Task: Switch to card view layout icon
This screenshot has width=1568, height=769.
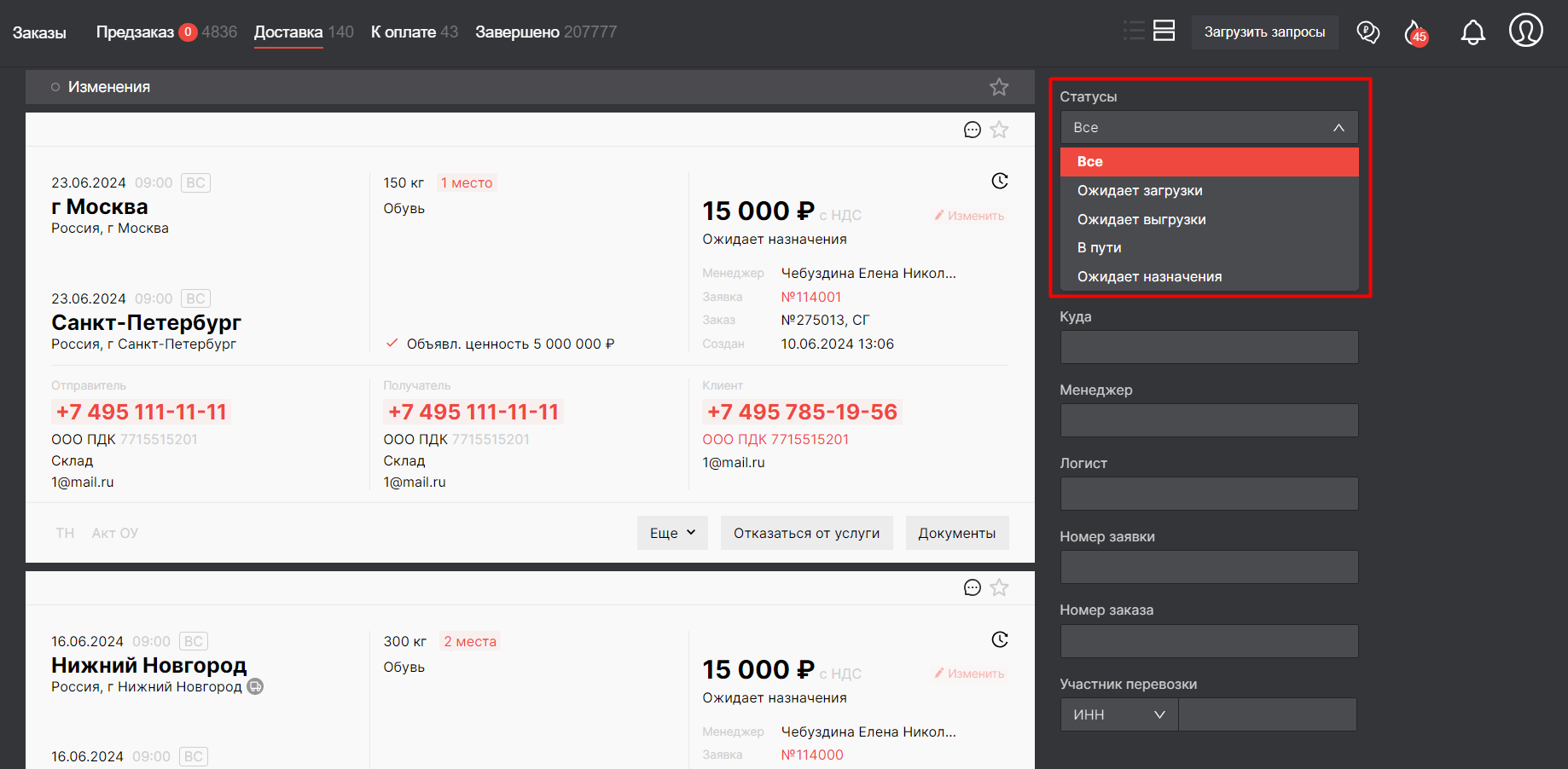Action: (1164, 32)
